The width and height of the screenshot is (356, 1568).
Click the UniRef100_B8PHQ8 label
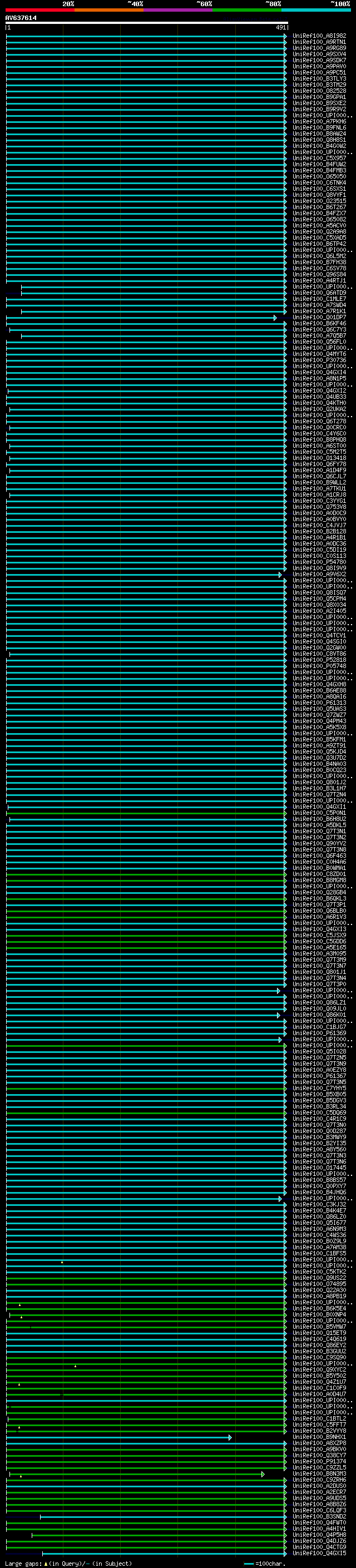319,439
